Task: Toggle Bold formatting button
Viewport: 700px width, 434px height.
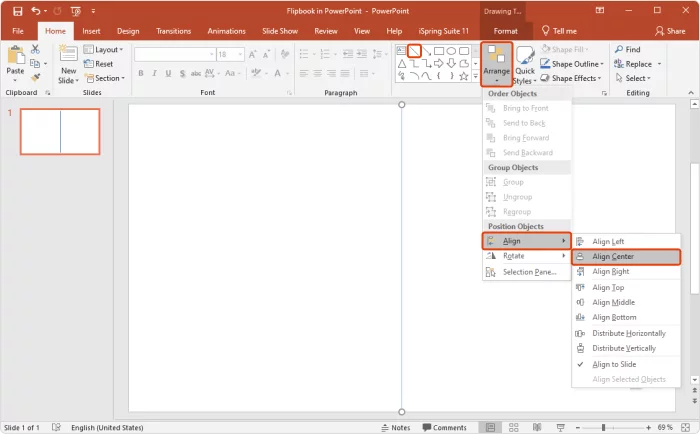Action: (141, 73)
